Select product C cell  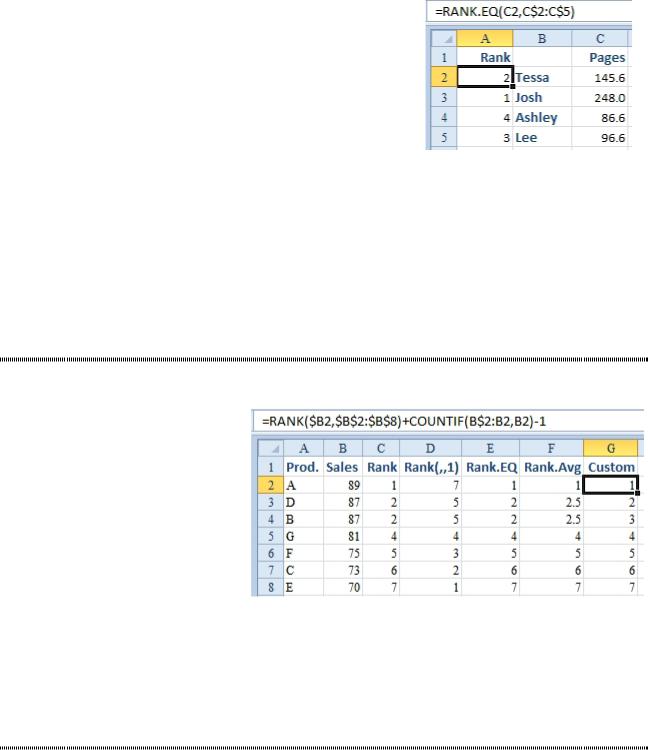[x=303, y=570]
